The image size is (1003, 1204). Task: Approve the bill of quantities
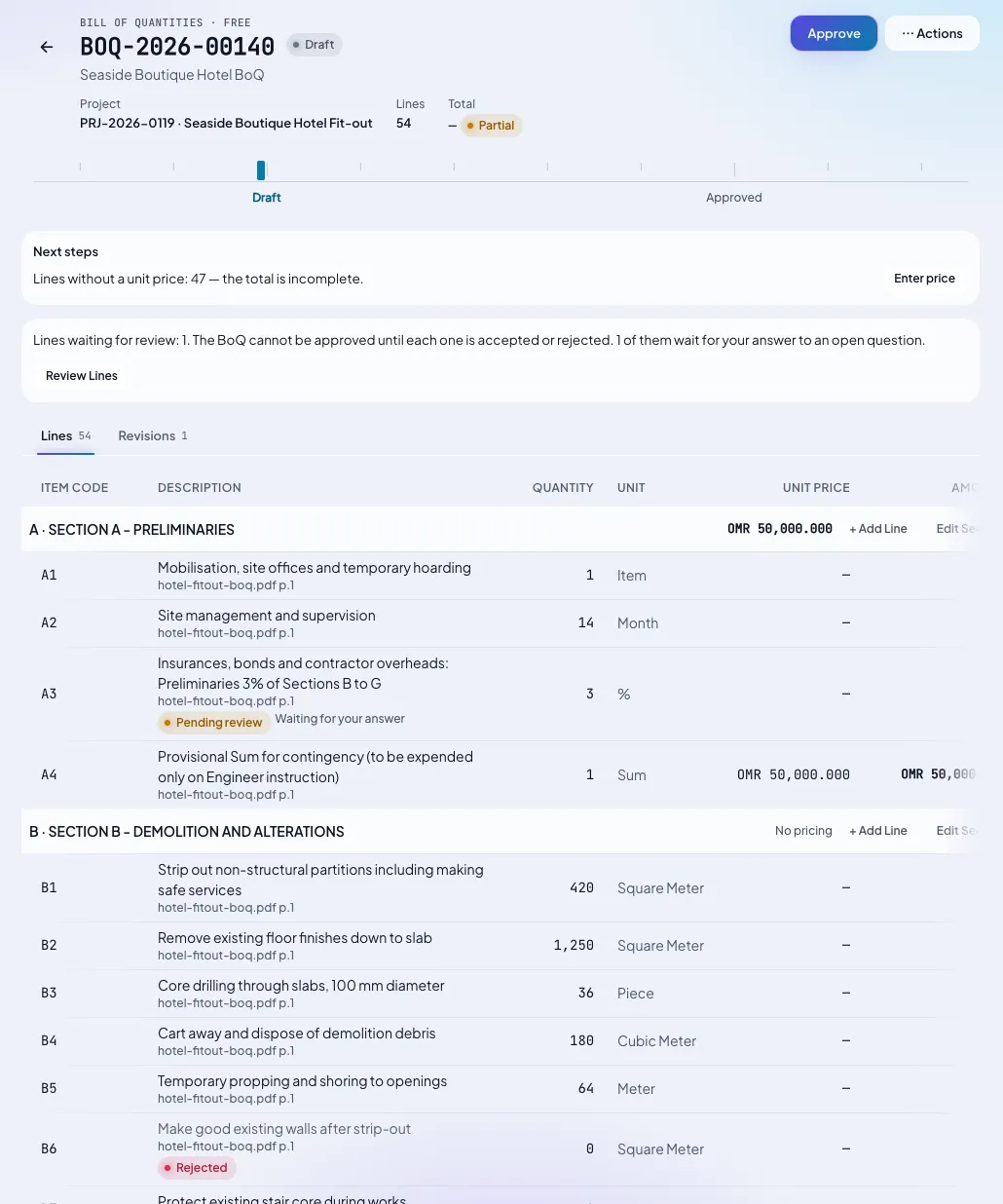coord(834,33)
